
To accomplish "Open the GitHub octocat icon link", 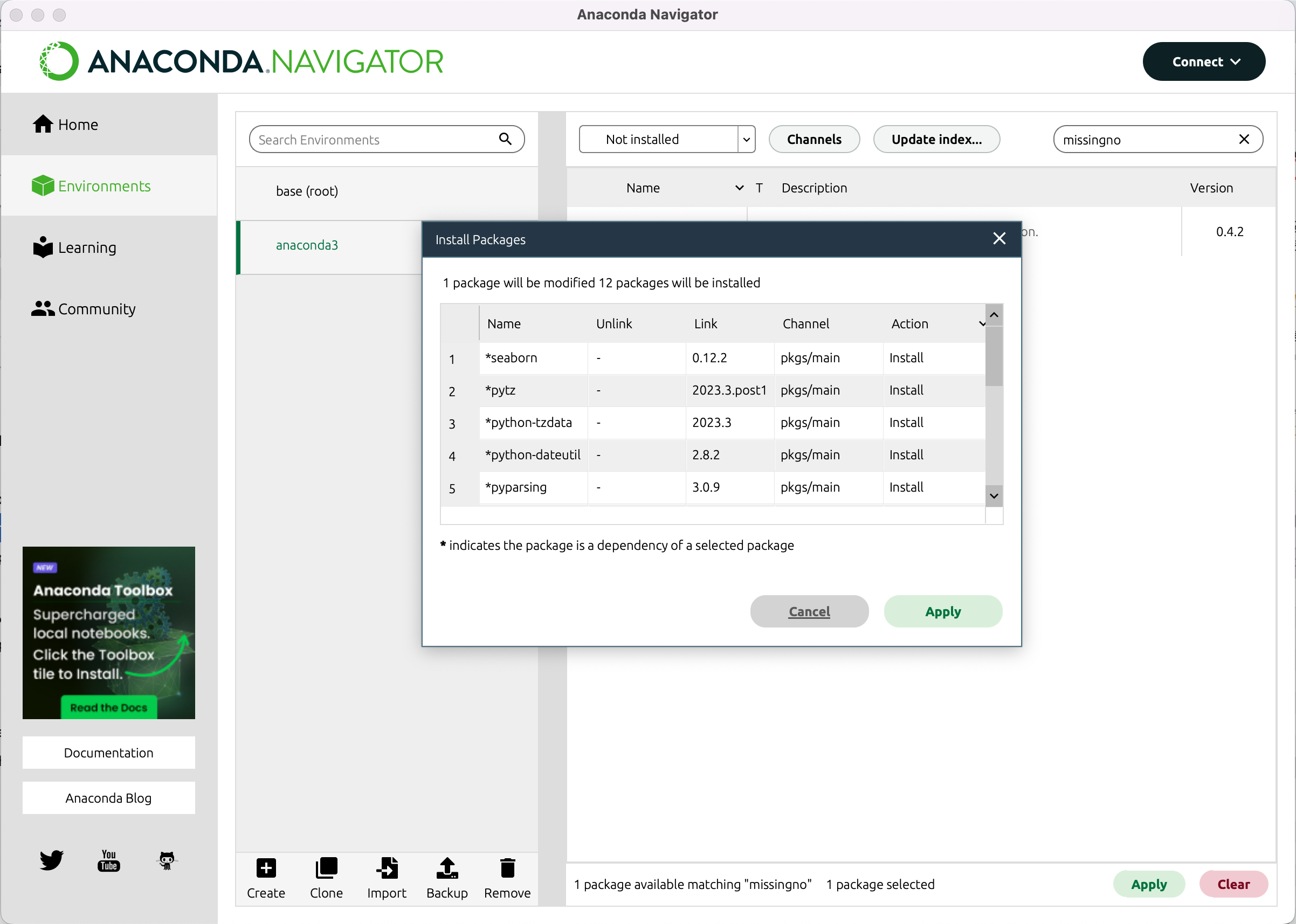I will [167, 860].
